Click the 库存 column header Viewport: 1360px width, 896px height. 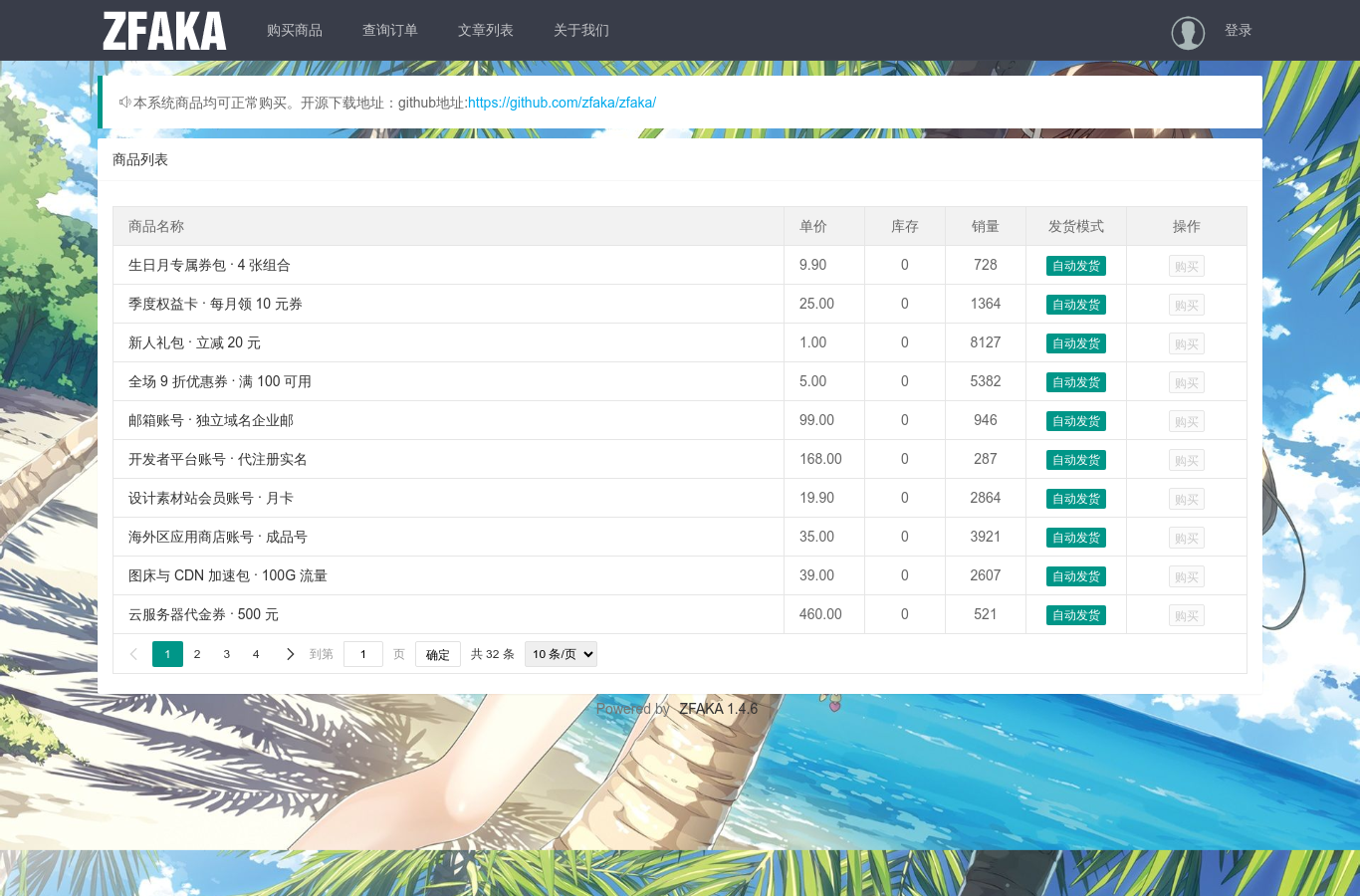(x=905, y=226)
